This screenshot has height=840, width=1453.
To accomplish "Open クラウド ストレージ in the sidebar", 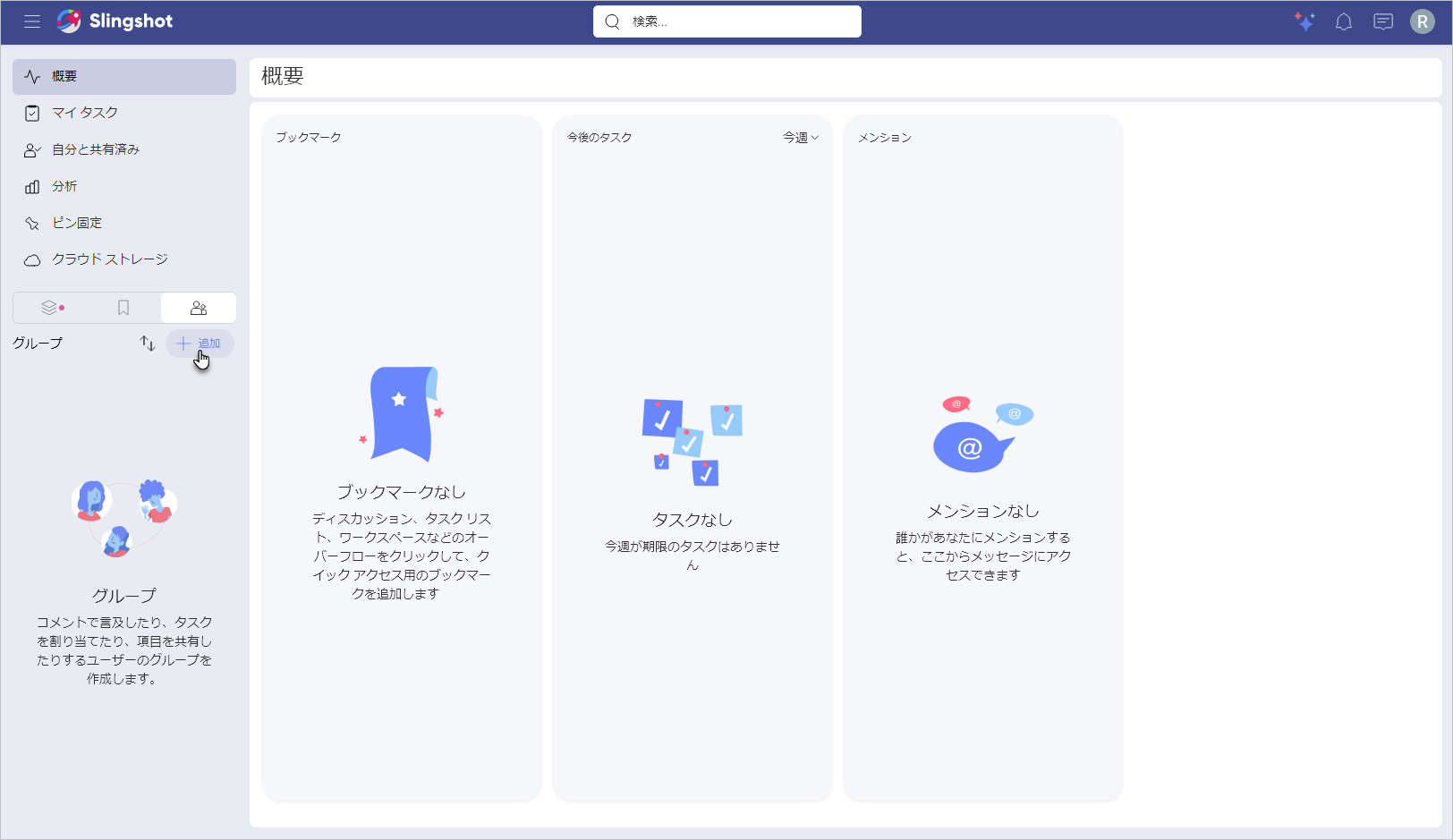I will (124, 259).
